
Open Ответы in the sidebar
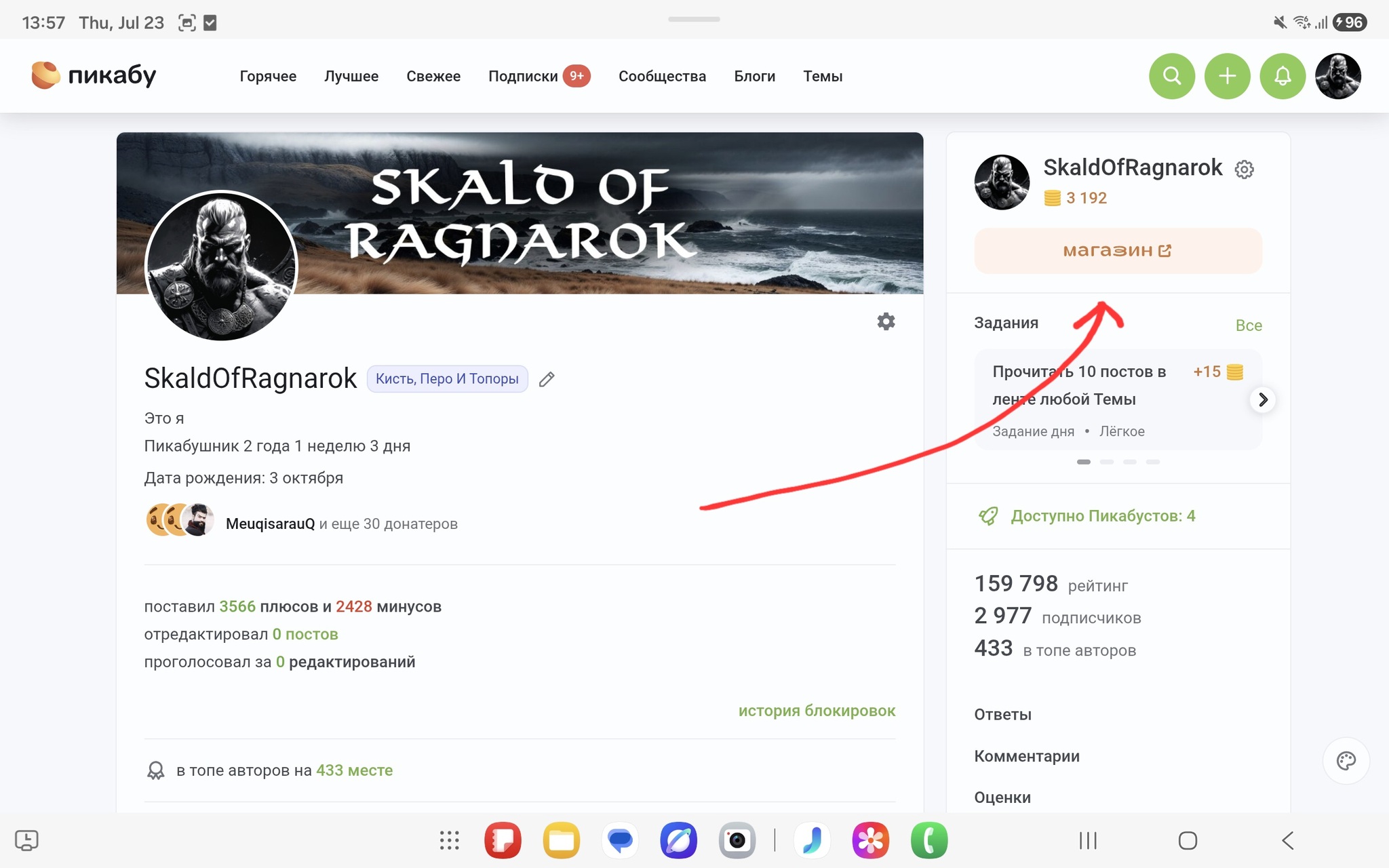(1002, 715)
